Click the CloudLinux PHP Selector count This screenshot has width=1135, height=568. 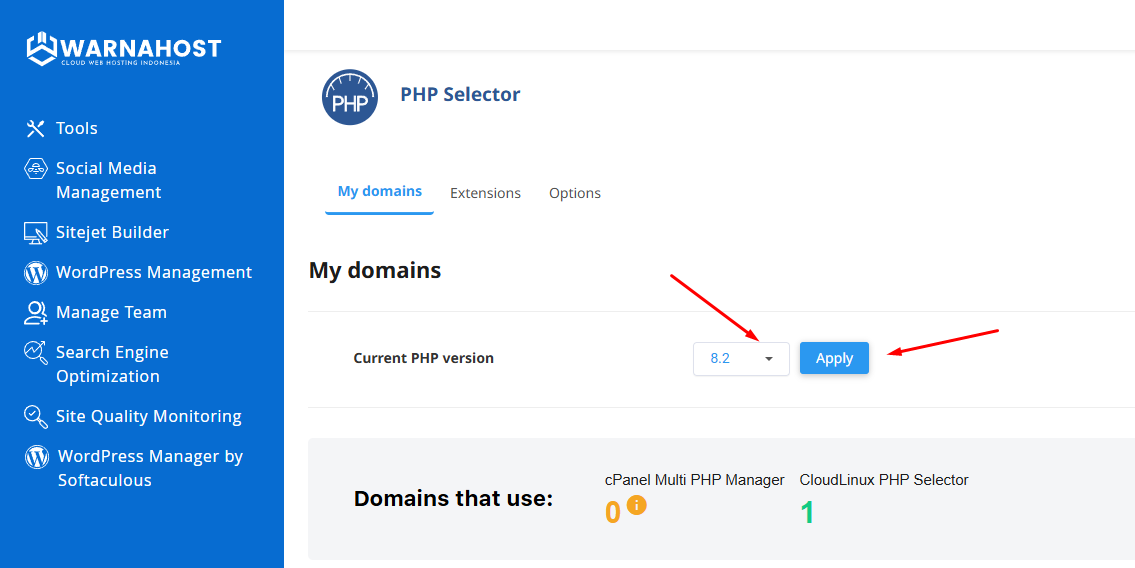click(x=807, y=513)
